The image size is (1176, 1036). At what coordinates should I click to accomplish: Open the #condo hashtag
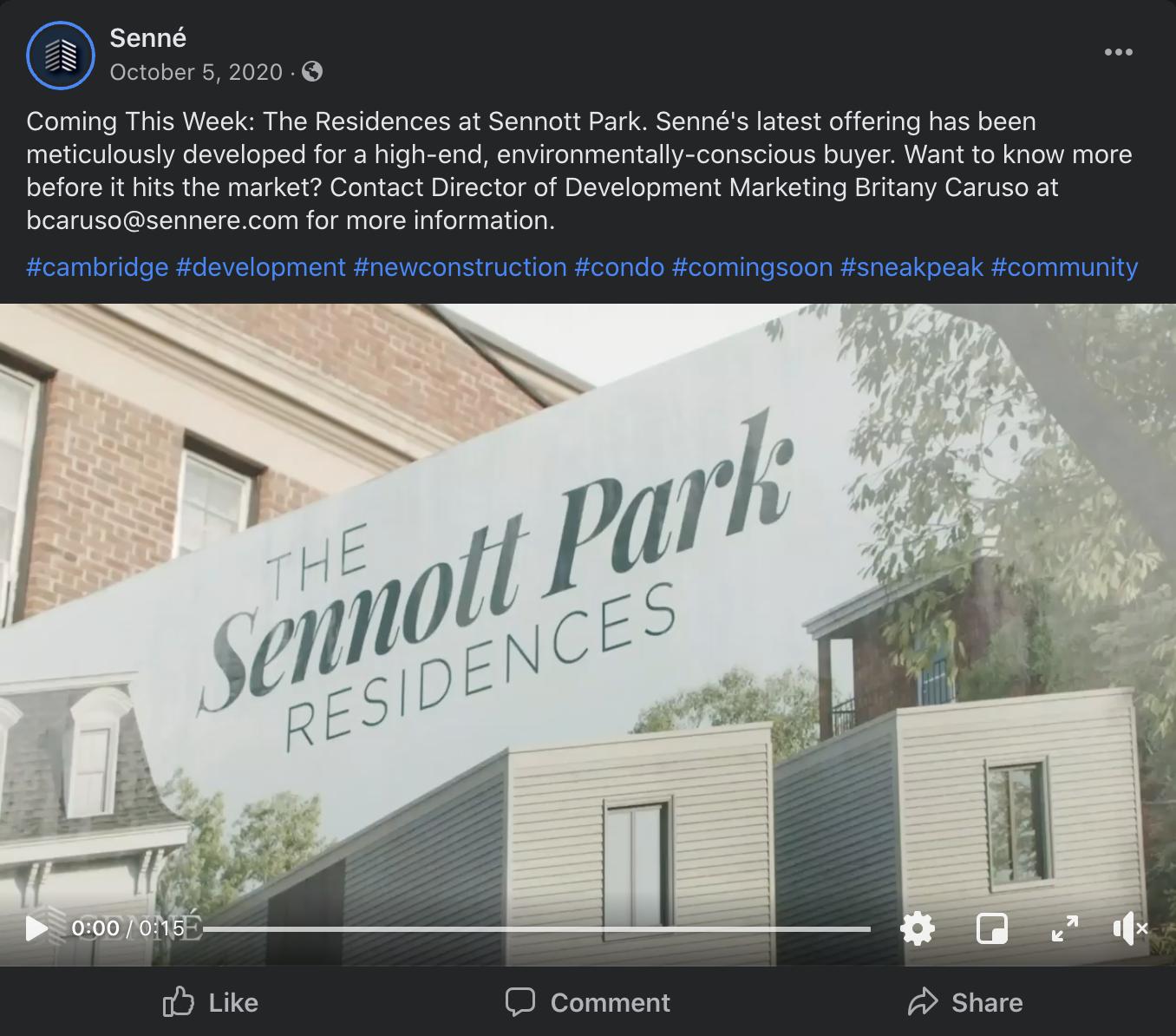click(619, 267)
